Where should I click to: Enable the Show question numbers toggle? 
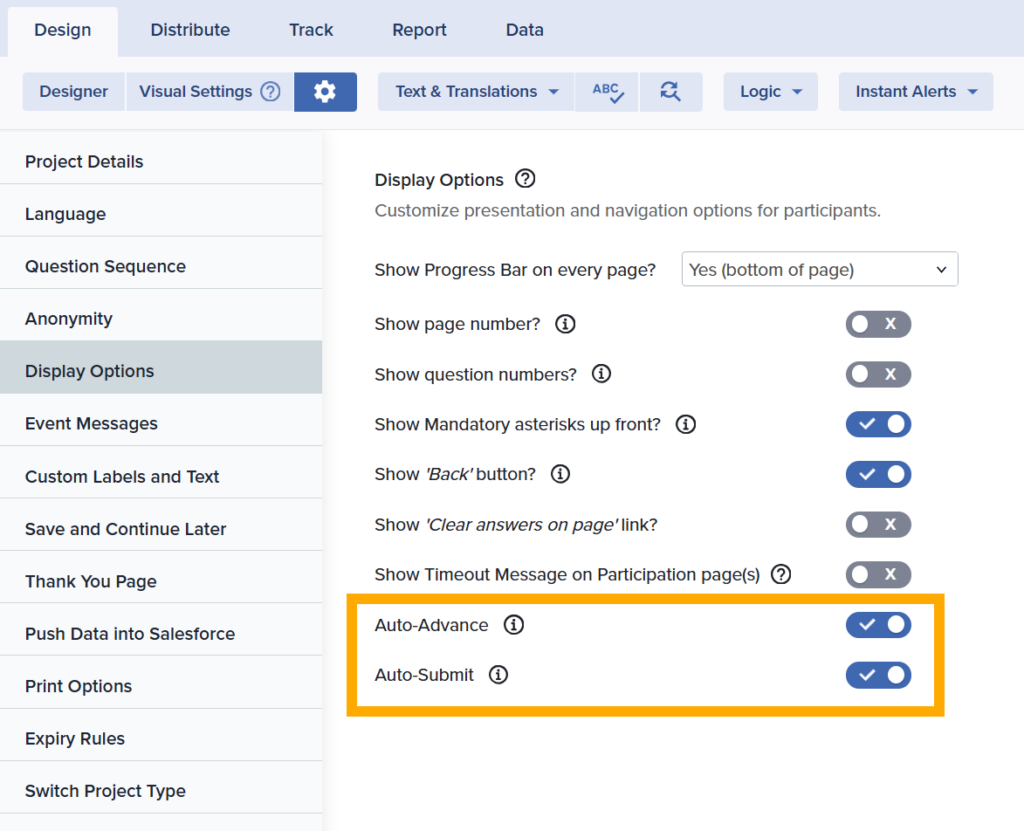[x=878, y=374]
